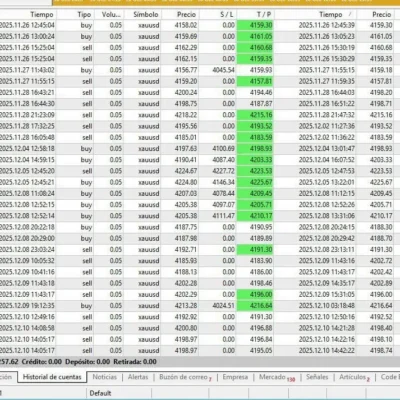Click the buy type in row priced 4213.28

86,306
